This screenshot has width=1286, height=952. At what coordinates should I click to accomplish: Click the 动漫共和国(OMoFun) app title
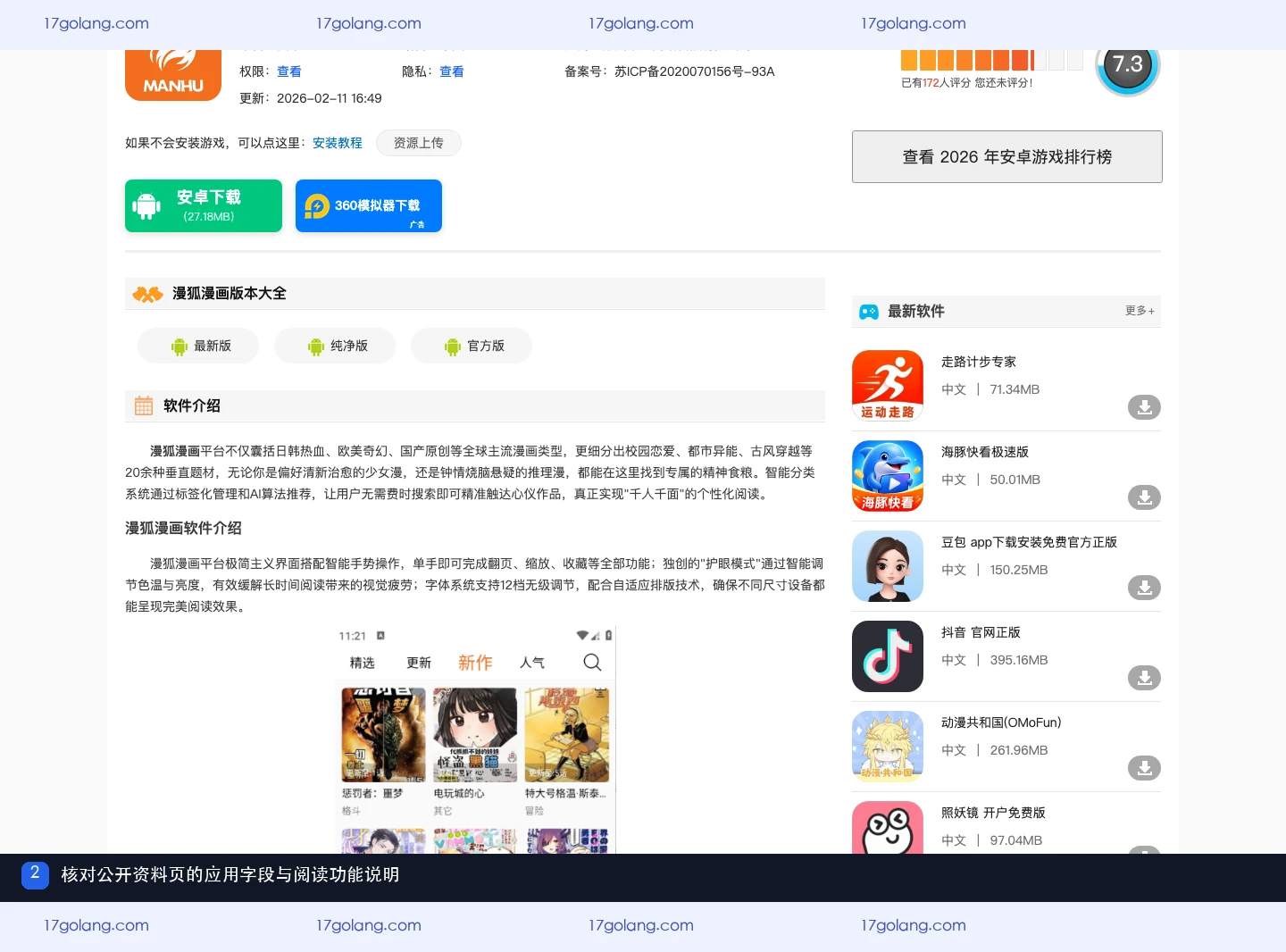tap(1001, 722)
